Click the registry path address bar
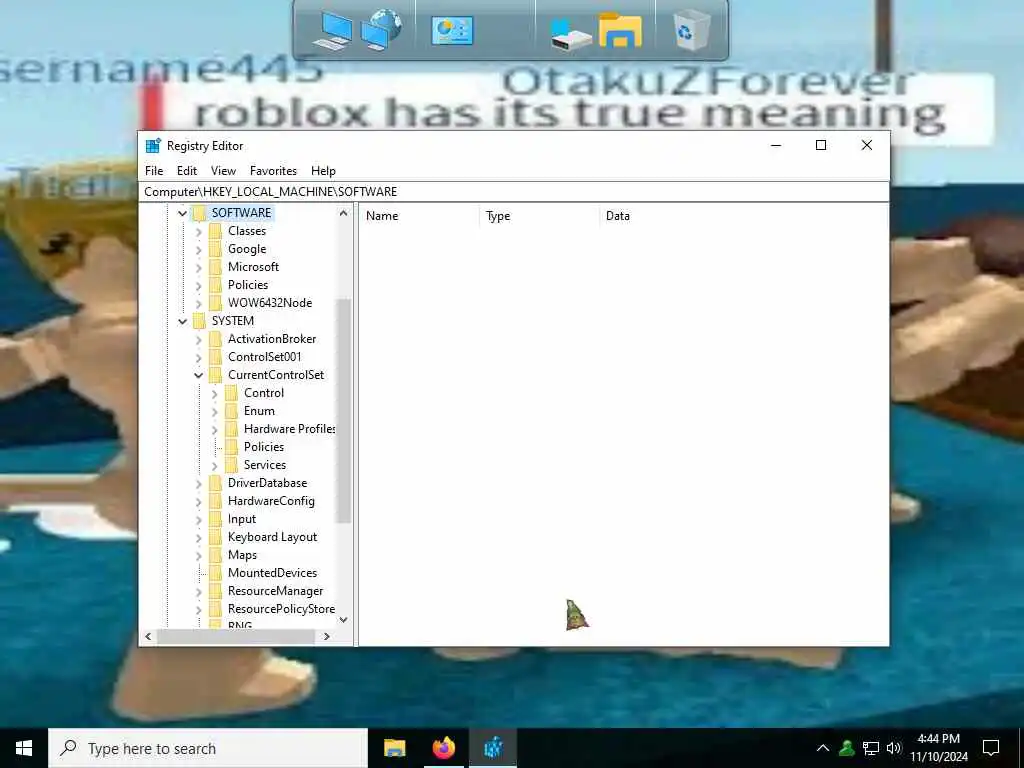Image resolution: width=1024 pixels, height=768 pixels. pos(514,191)
